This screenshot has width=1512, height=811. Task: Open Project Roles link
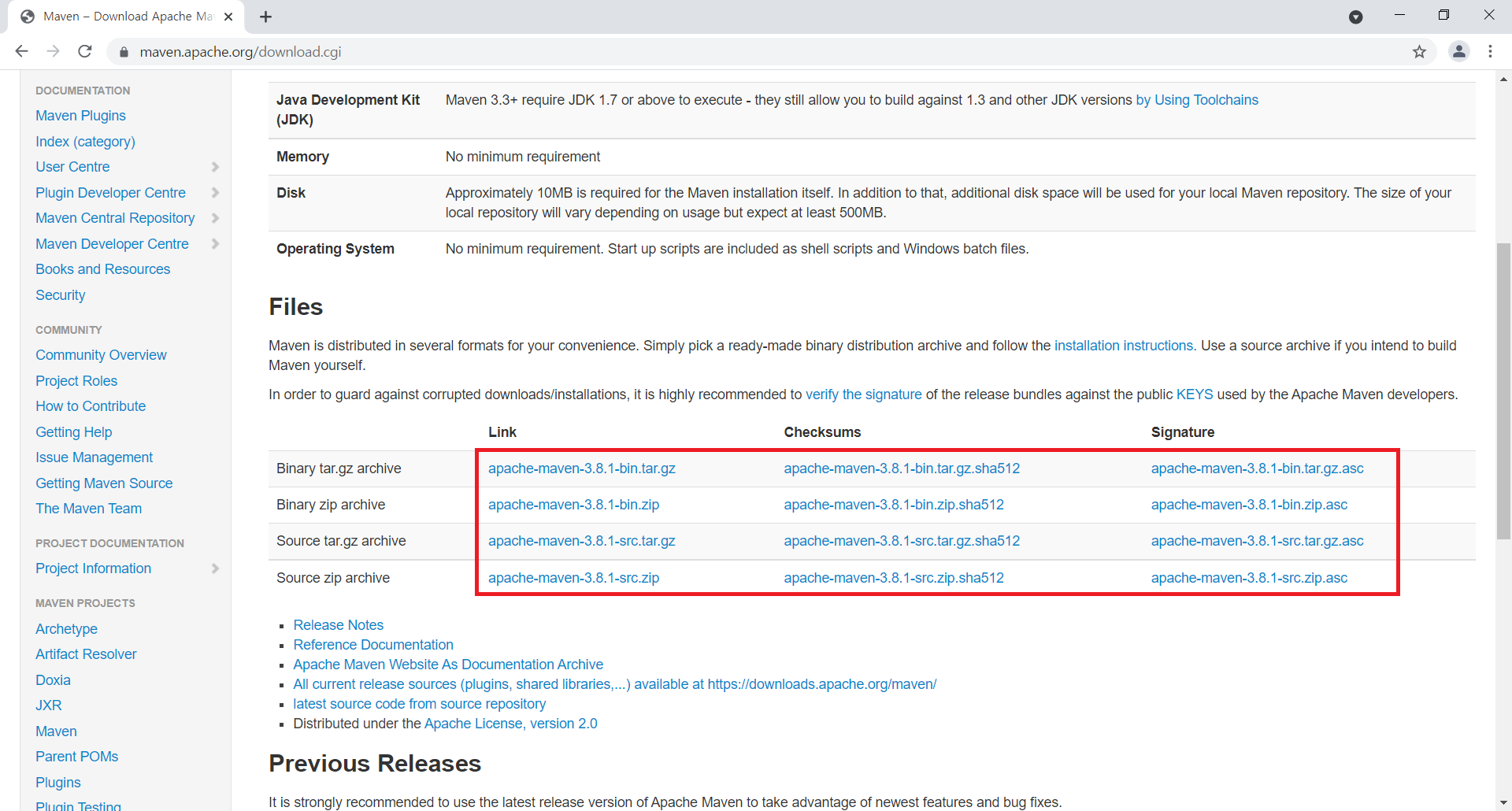point(76,381)
